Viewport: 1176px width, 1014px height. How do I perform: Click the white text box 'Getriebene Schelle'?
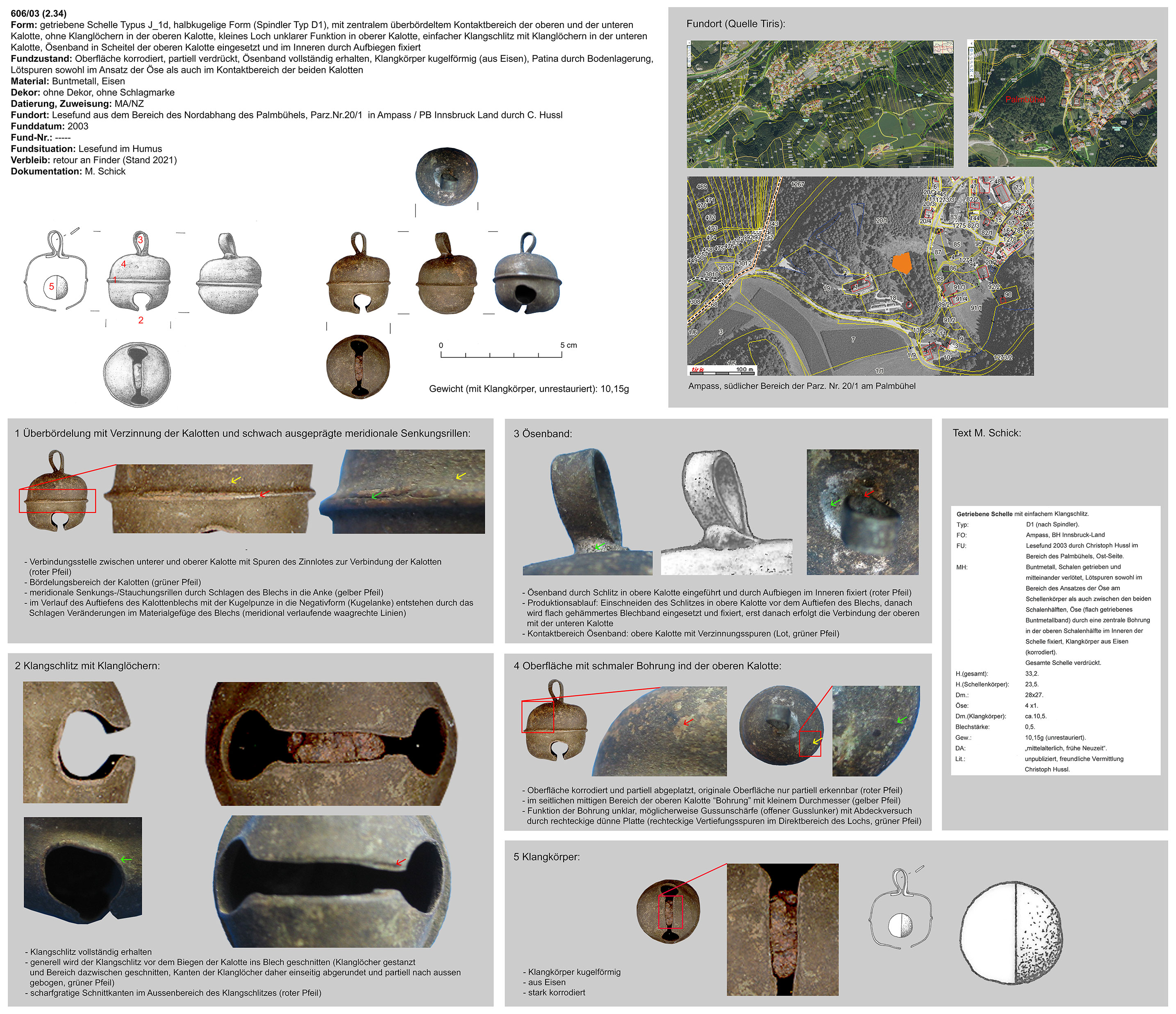[x=1055, y=640]
